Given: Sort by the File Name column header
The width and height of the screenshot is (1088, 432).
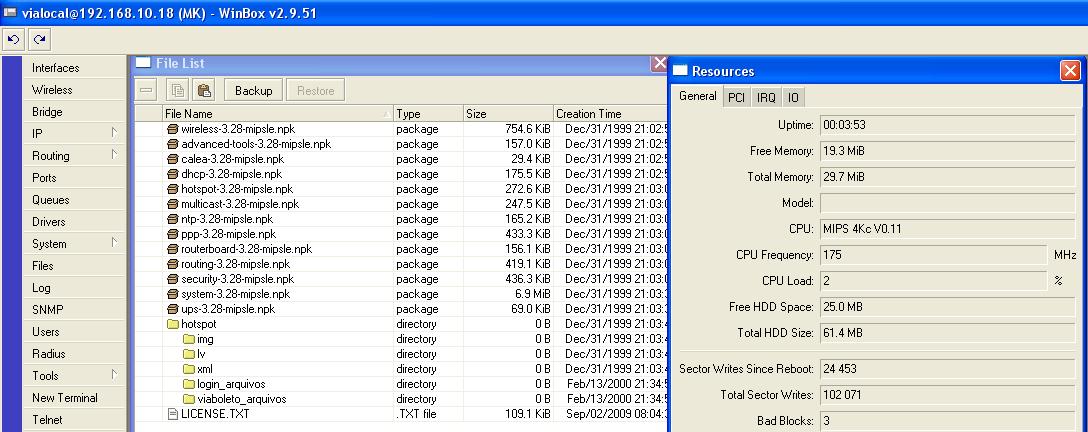Looking at the screenshot, I should point(278,114).
